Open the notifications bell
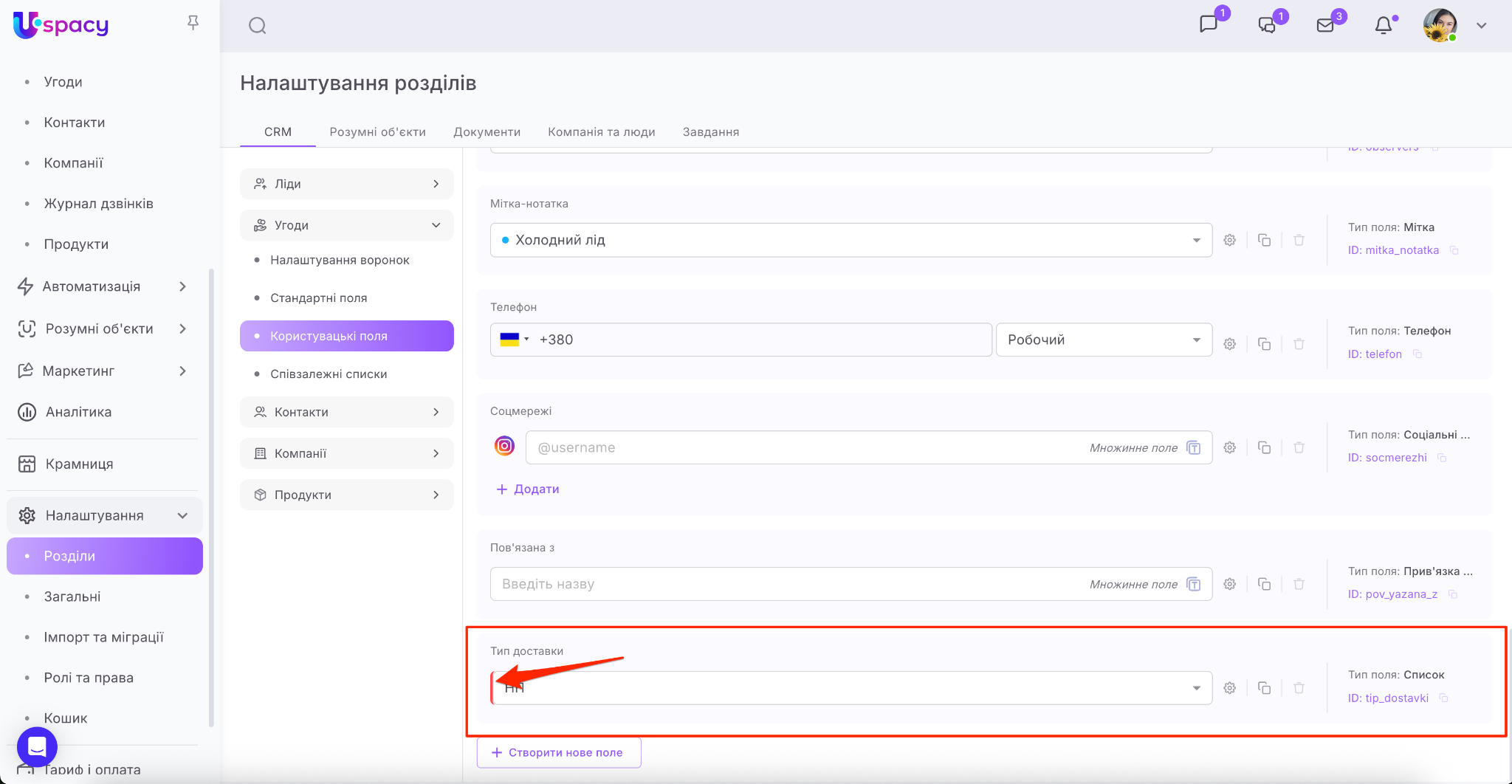 pos(1383,26)
